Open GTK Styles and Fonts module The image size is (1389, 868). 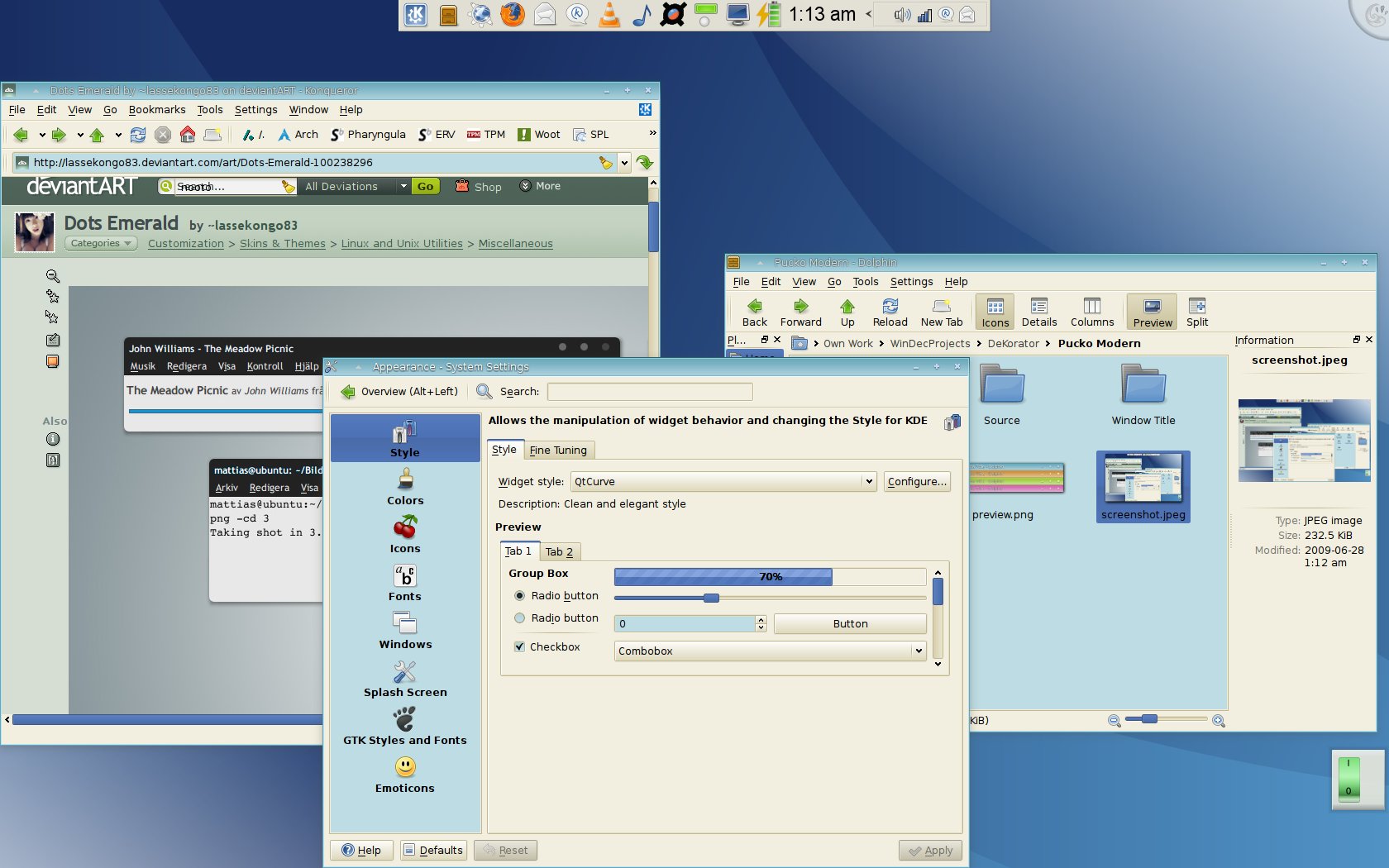point(405,726)
